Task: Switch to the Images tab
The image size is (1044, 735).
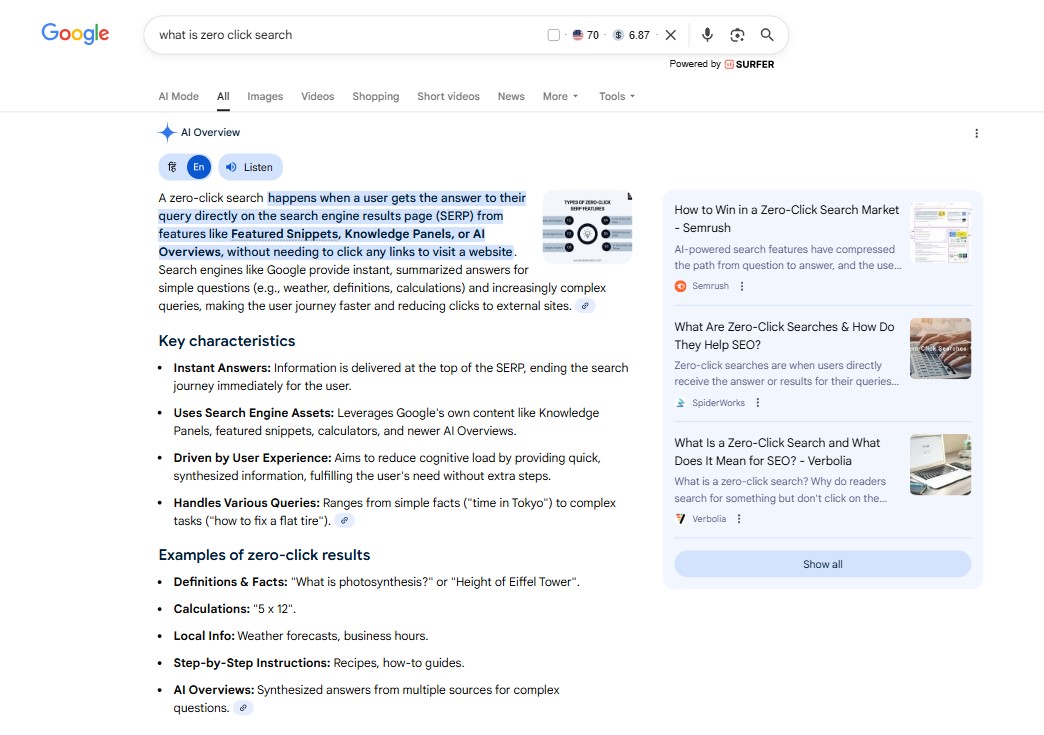Action: point(265,96)
